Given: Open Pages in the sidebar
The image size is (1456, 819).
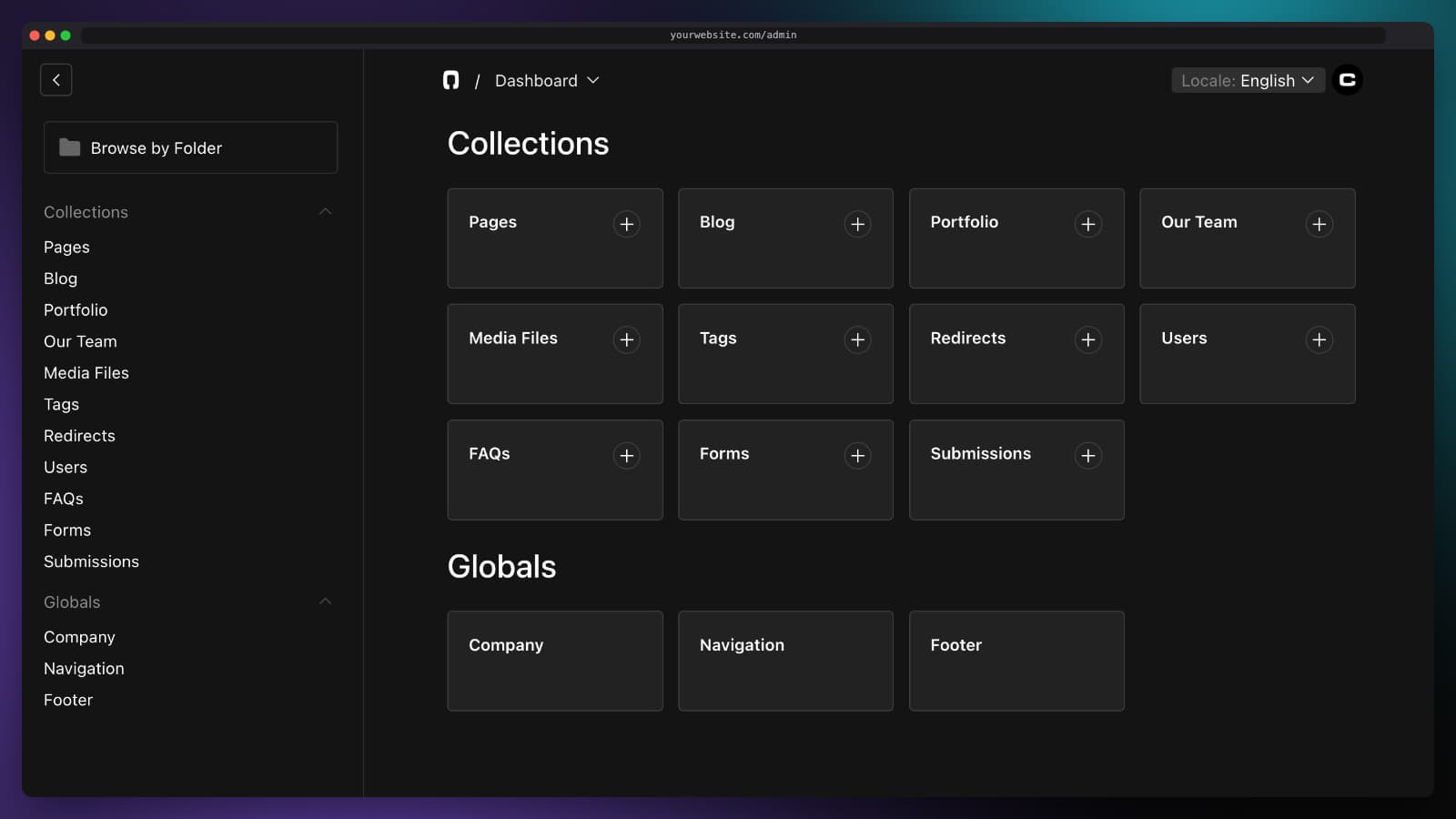Looking at the screenshot, I should 66,247.
